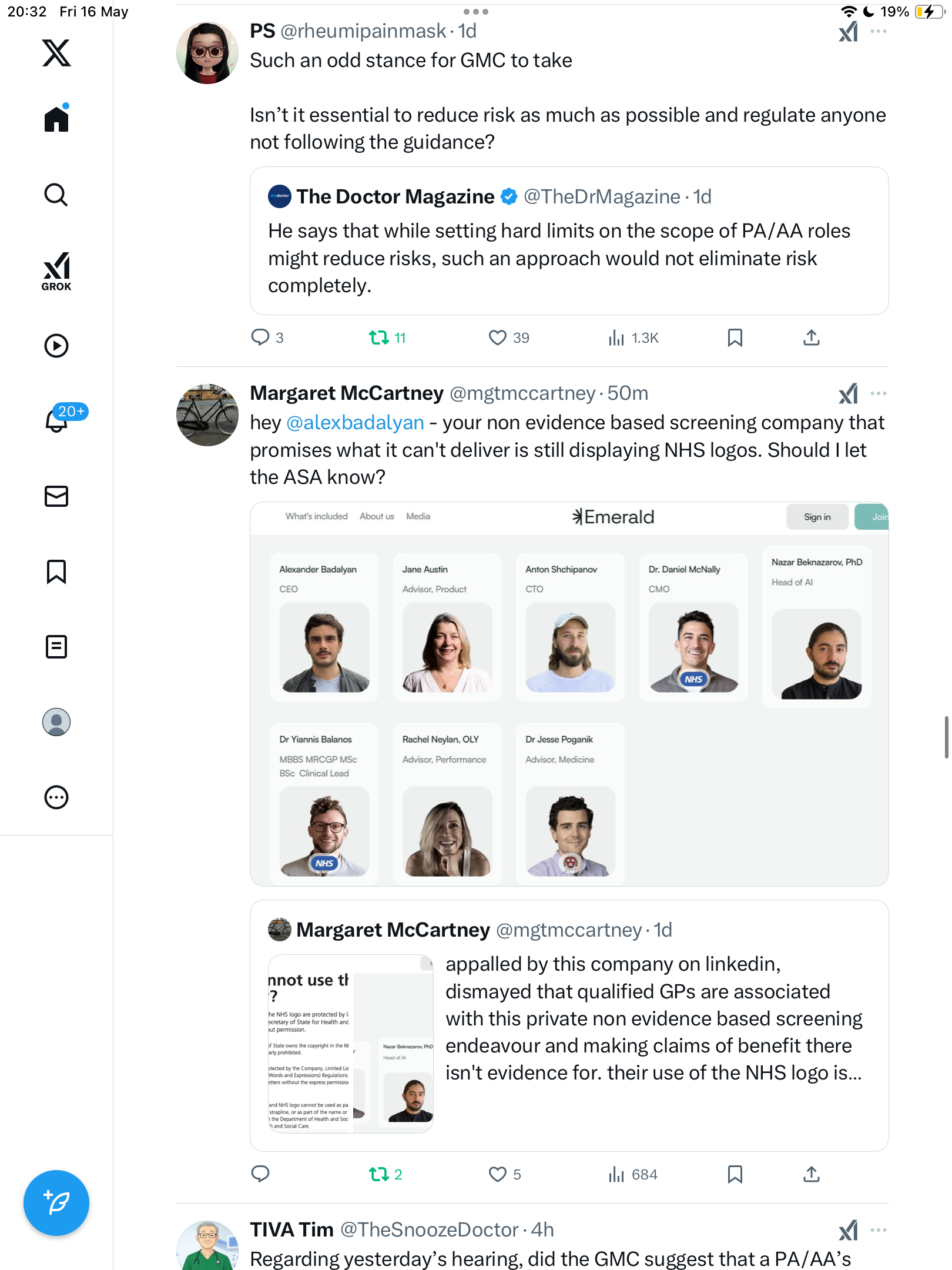Ask Grok about TIVA Tim's post
The width and height of the screenshot is (952, 1270).
point(849,1230)
